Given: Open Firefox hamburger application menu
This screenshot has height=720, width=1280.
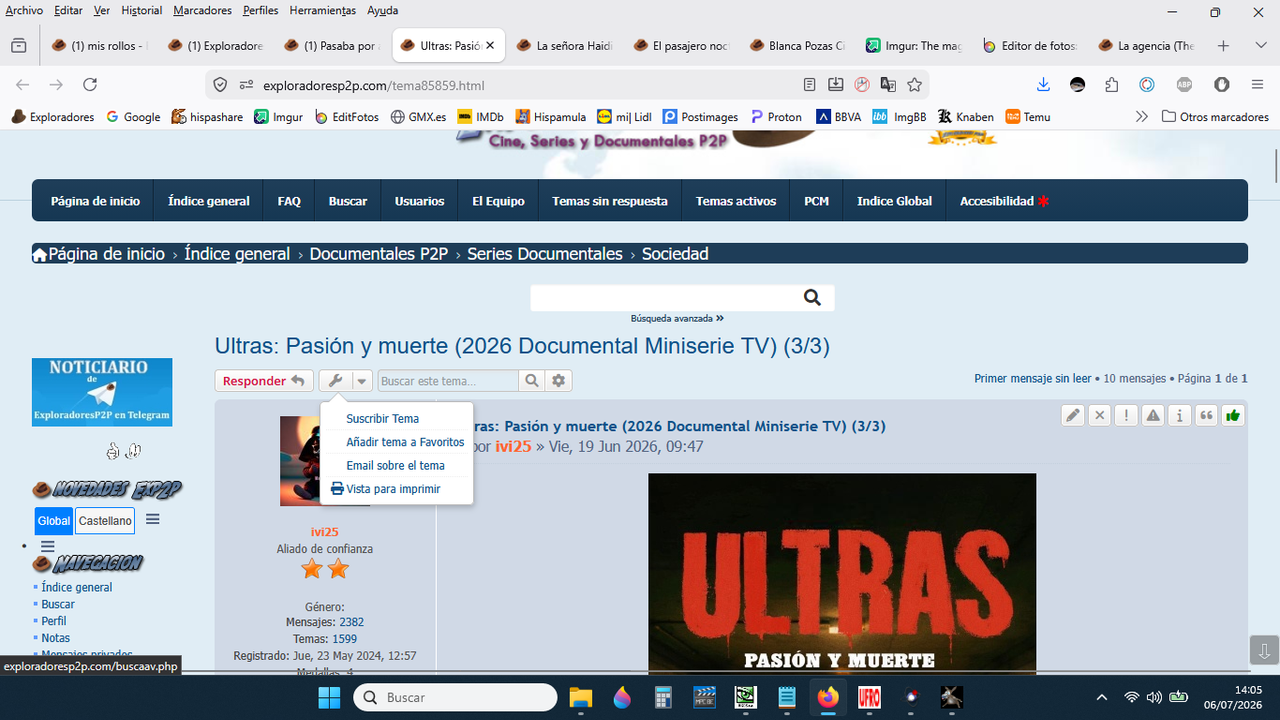Looking at the screenshot, I should coord(1257,85).
